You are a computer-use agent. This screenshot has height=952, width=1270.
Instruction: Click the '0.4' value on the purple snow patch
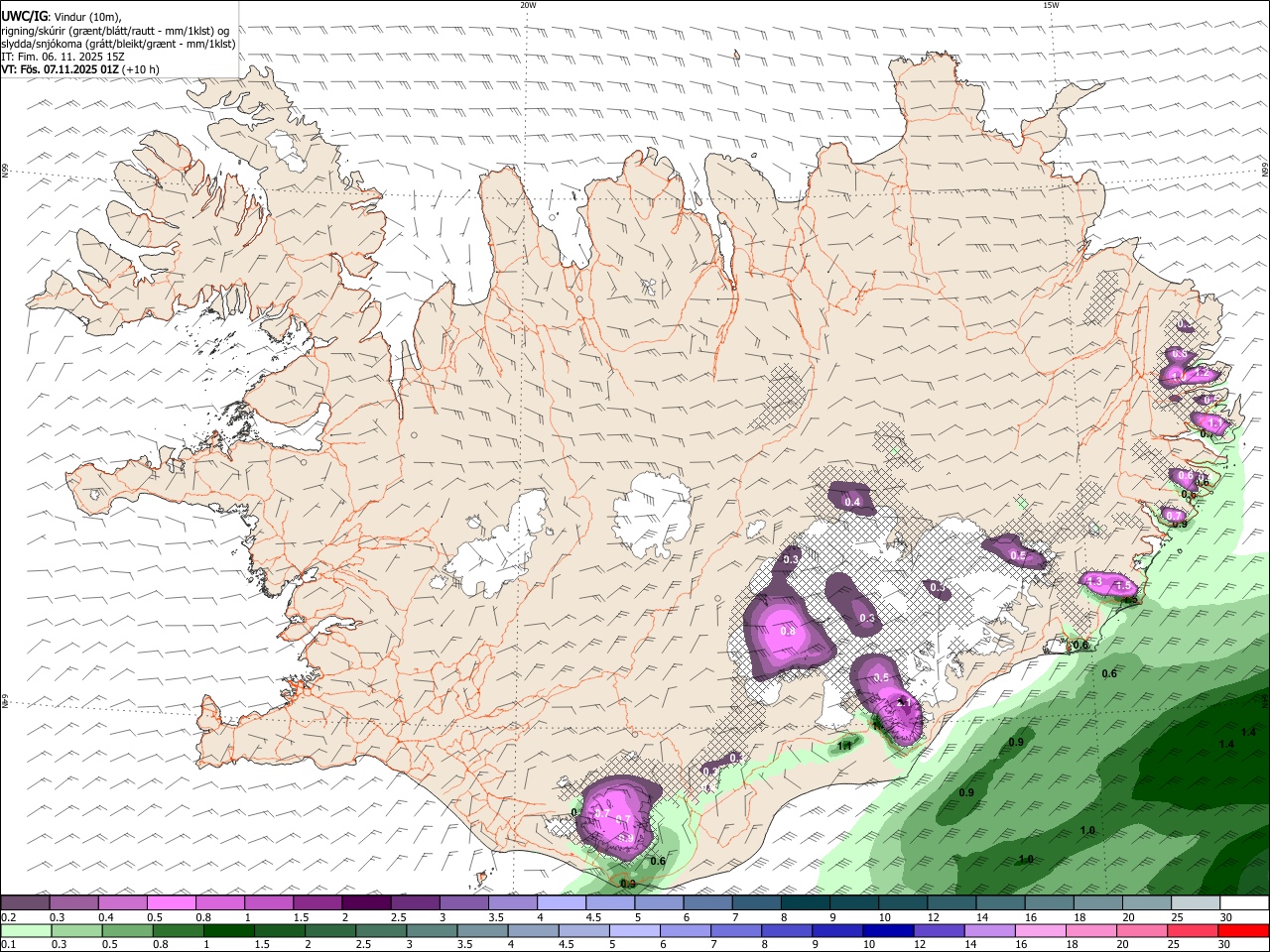pos(852,502)
